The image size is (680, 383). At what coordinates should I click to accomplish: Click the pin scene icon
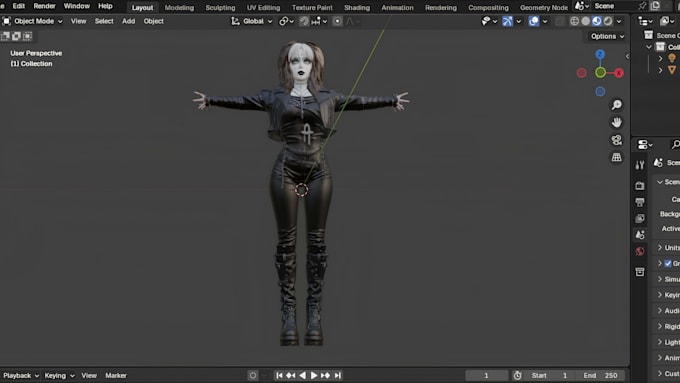(x=642, y=6)
